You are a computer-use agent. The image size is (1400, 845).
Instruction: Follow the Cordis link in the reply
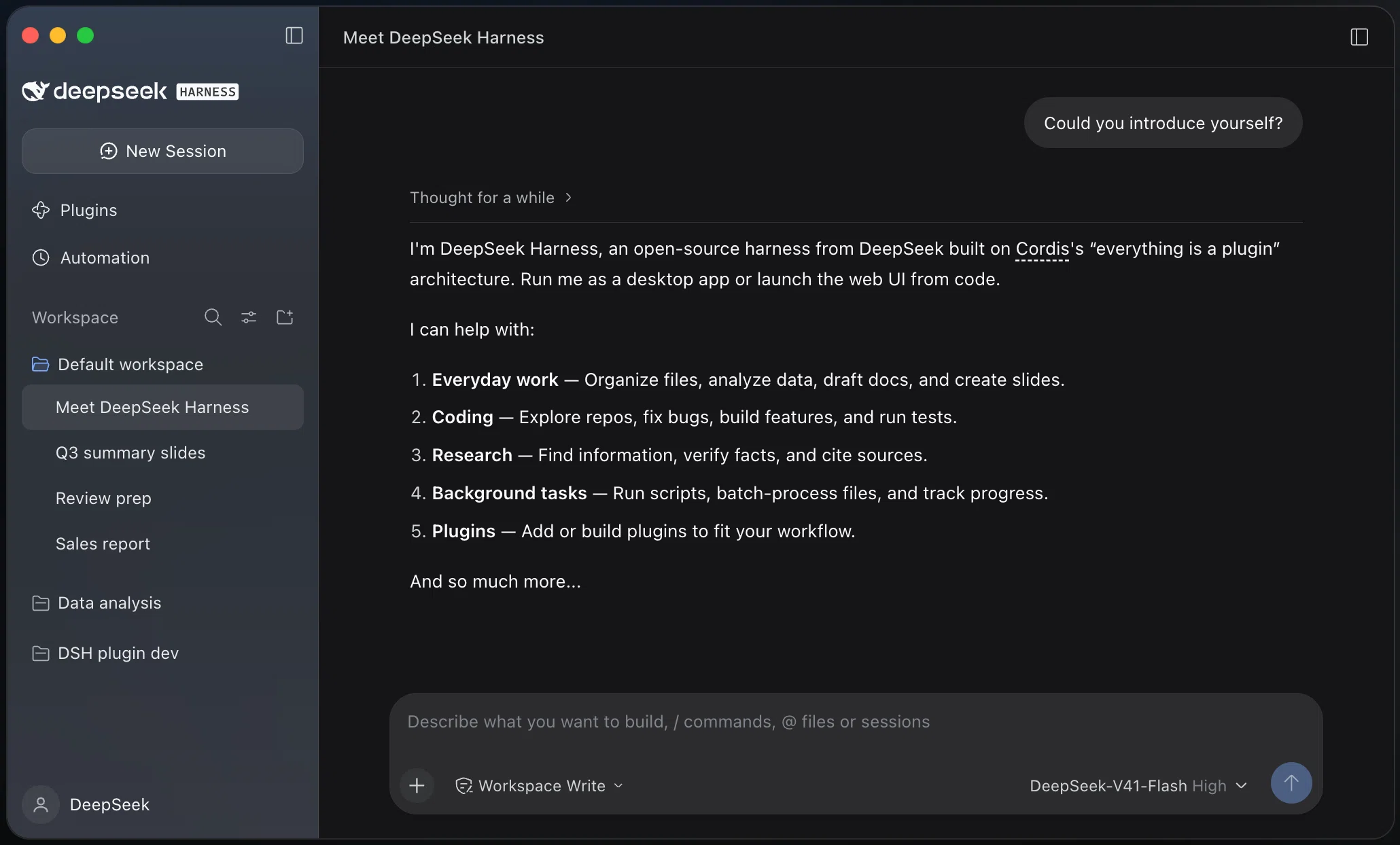[1042, 249]
